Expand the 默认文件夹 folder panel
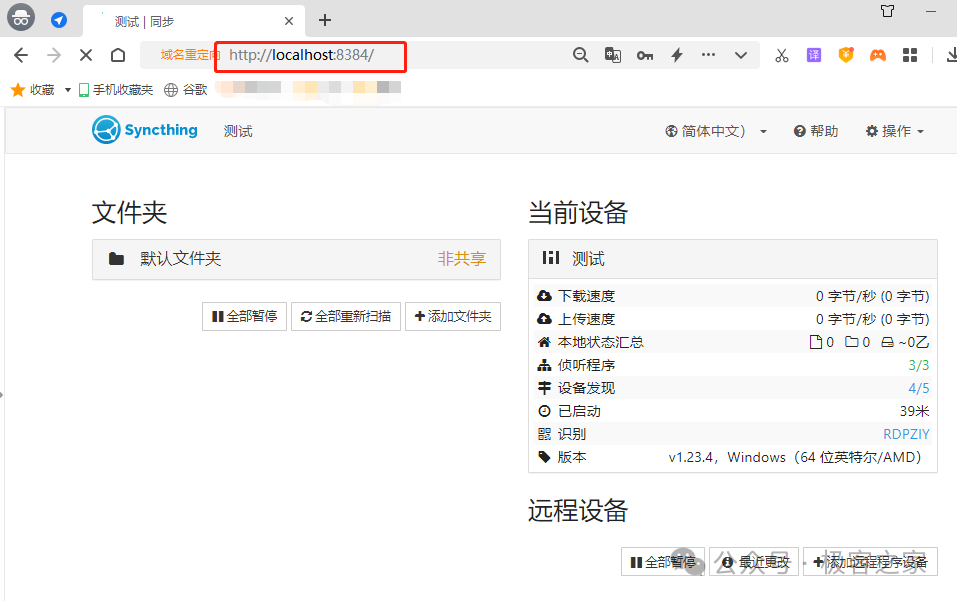 pyautogui.click(x=296, y=259)
